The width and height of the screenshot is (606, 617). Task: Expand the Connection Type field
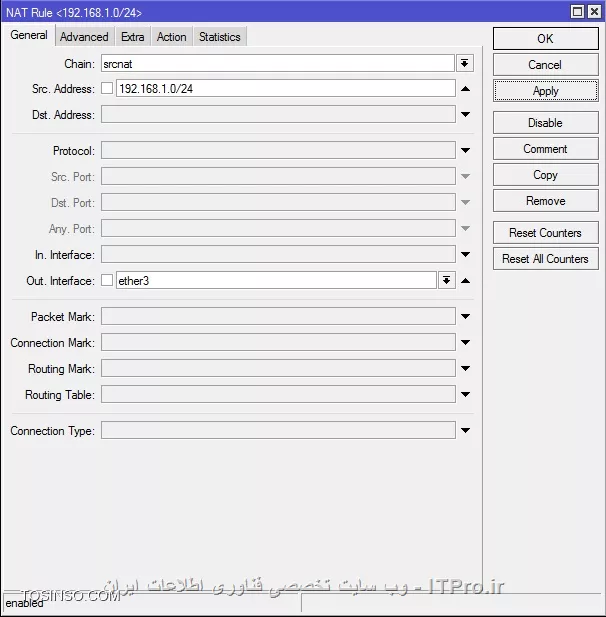[466, 430]
